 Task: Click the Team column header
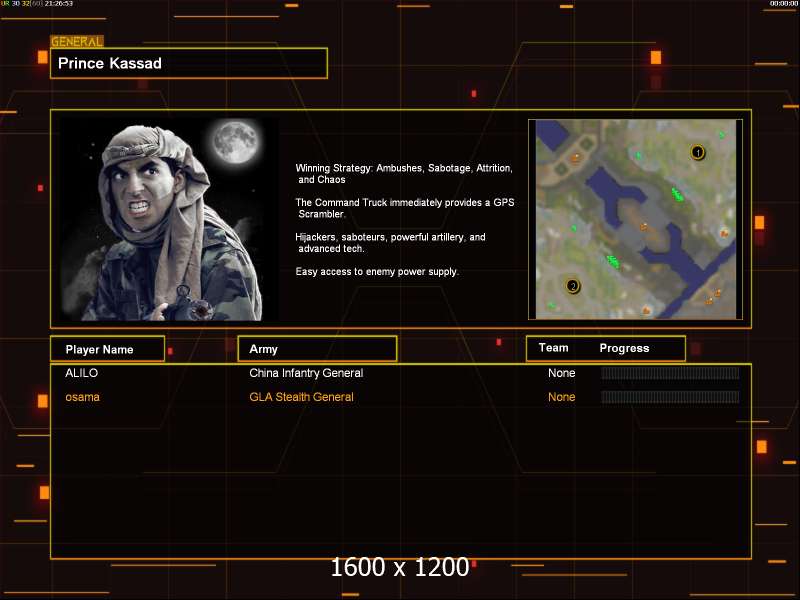pos(553,348)
